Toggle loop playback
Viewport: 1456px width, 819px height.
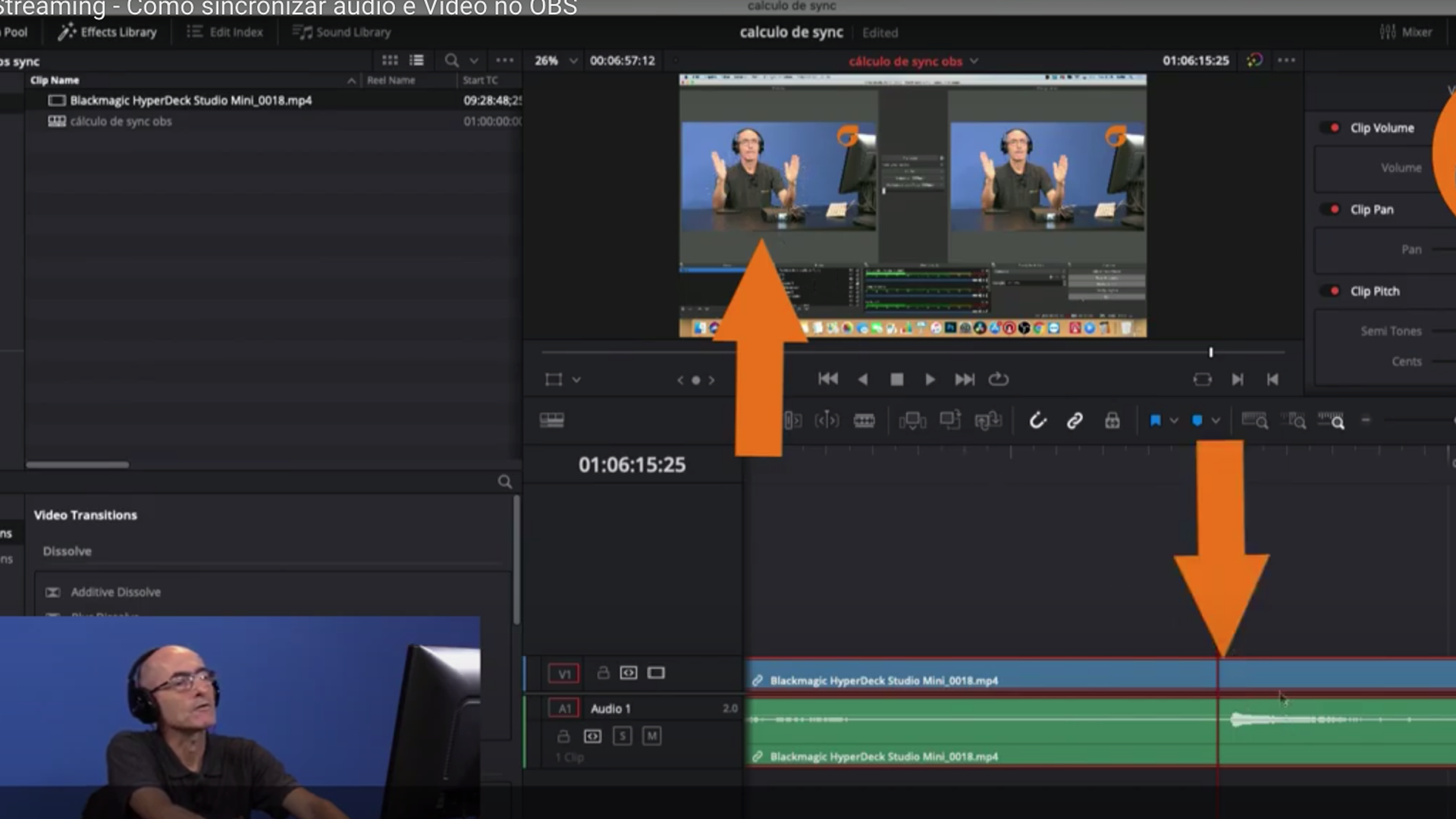click(999, 378)
